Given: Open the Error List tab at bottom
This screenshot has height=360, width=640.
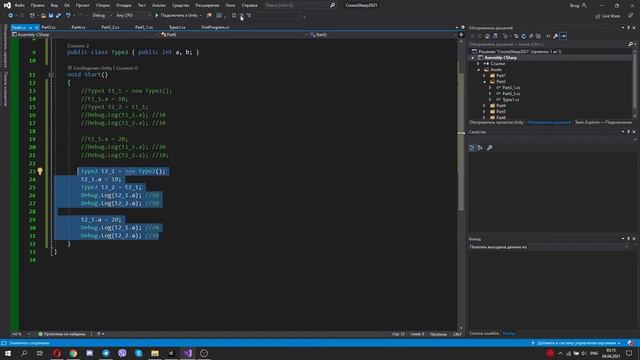Looking at the screenshot, I should point(484,333).
